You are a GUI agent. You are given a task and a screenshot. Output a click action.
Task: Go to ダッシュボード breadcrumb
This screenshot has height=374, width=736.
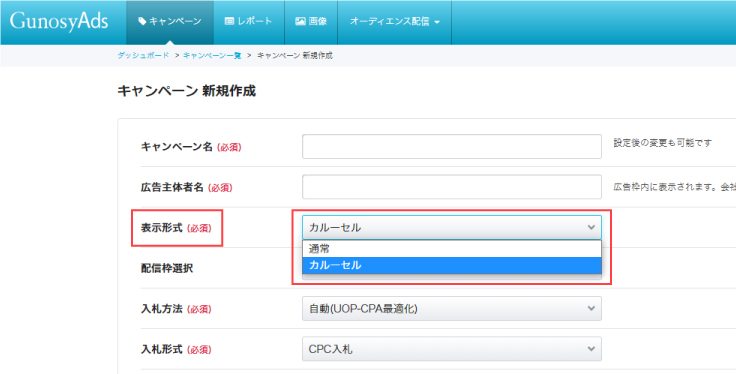(143, 55)
